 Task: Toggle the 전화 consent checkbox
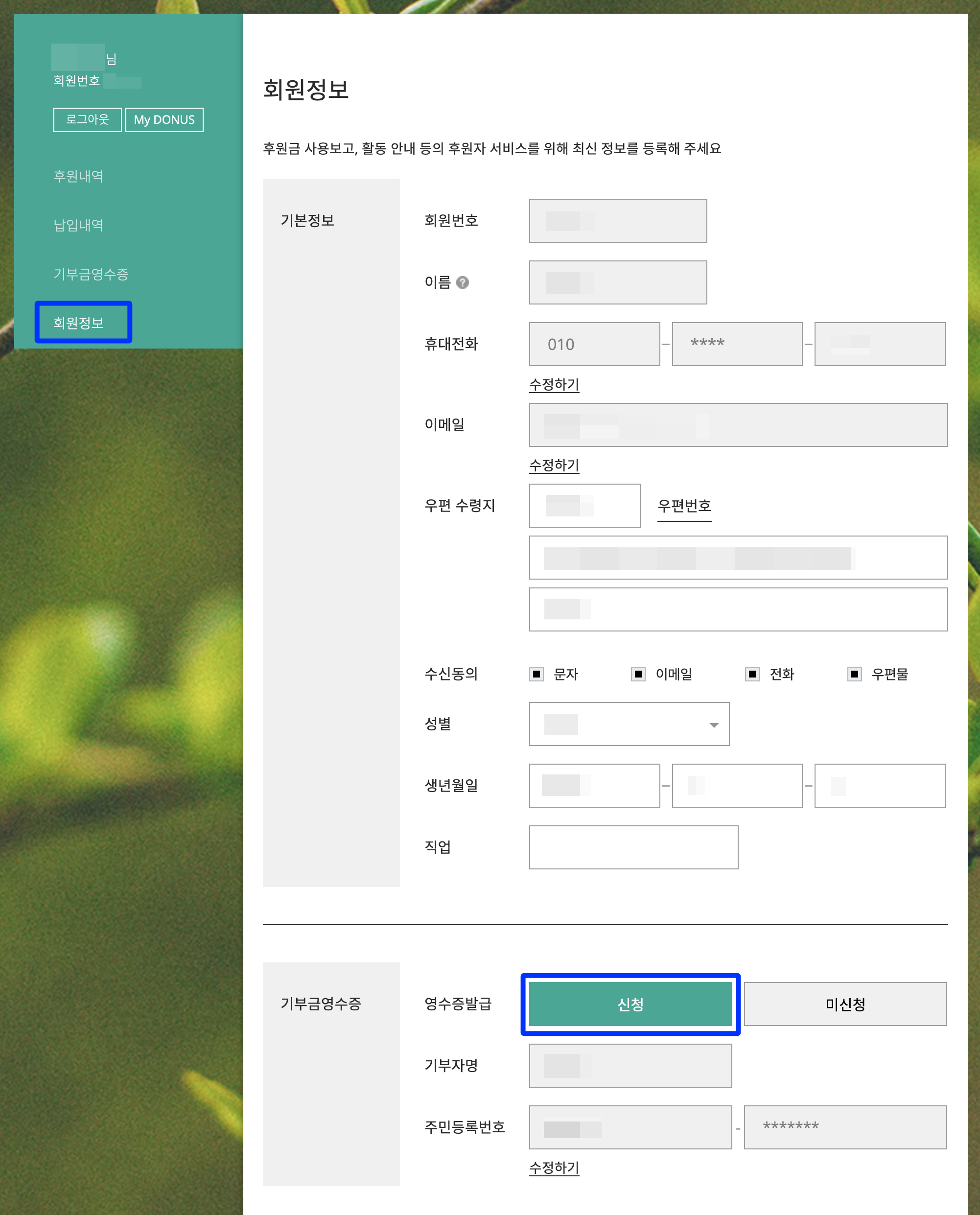pos(752,674)
